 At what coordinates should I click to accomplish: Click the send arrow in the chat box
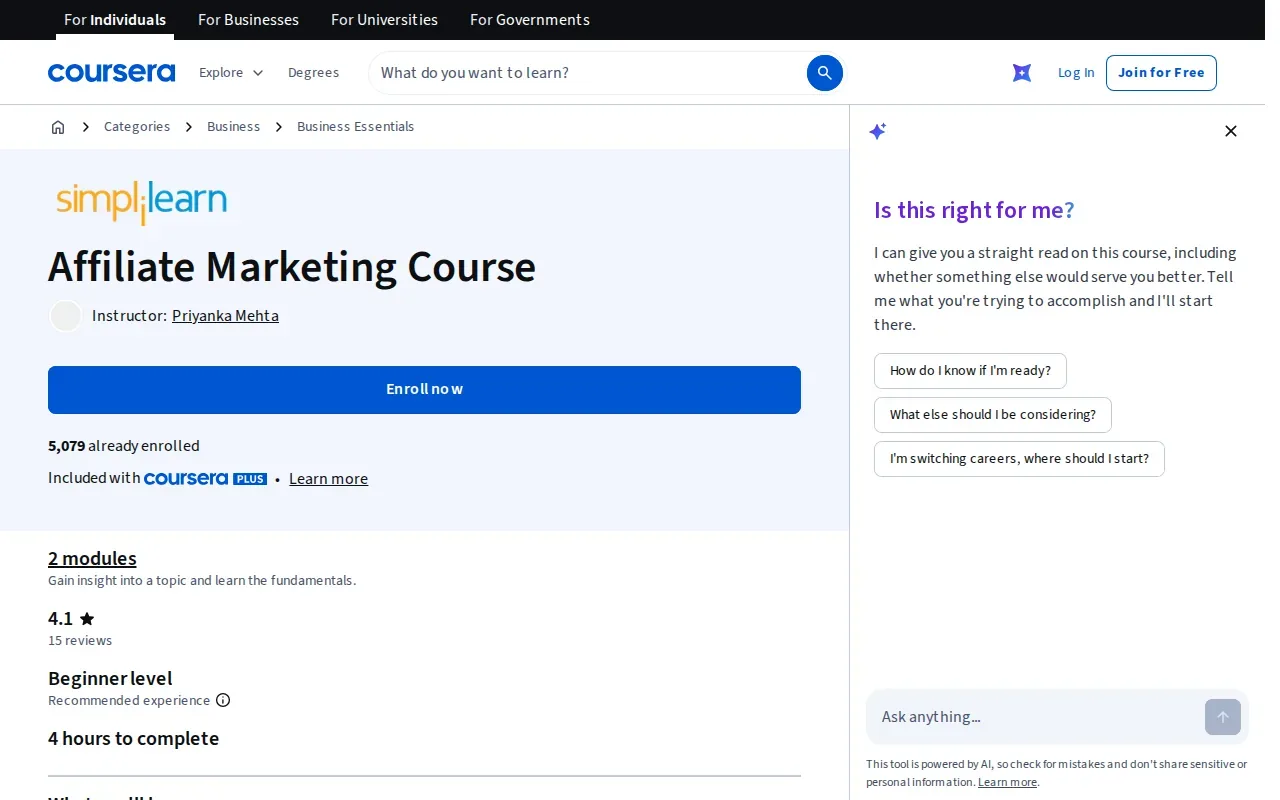pyautogui.click(x=1223, y=717)
